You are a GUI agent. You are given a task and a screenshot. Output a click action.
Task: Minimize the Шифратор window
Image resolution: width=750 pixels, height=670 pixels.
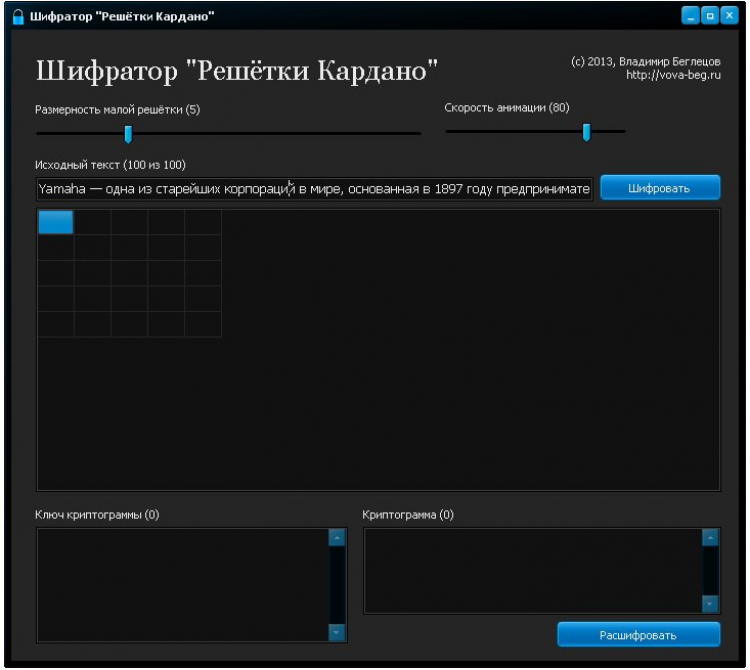(x=690, y=16)
